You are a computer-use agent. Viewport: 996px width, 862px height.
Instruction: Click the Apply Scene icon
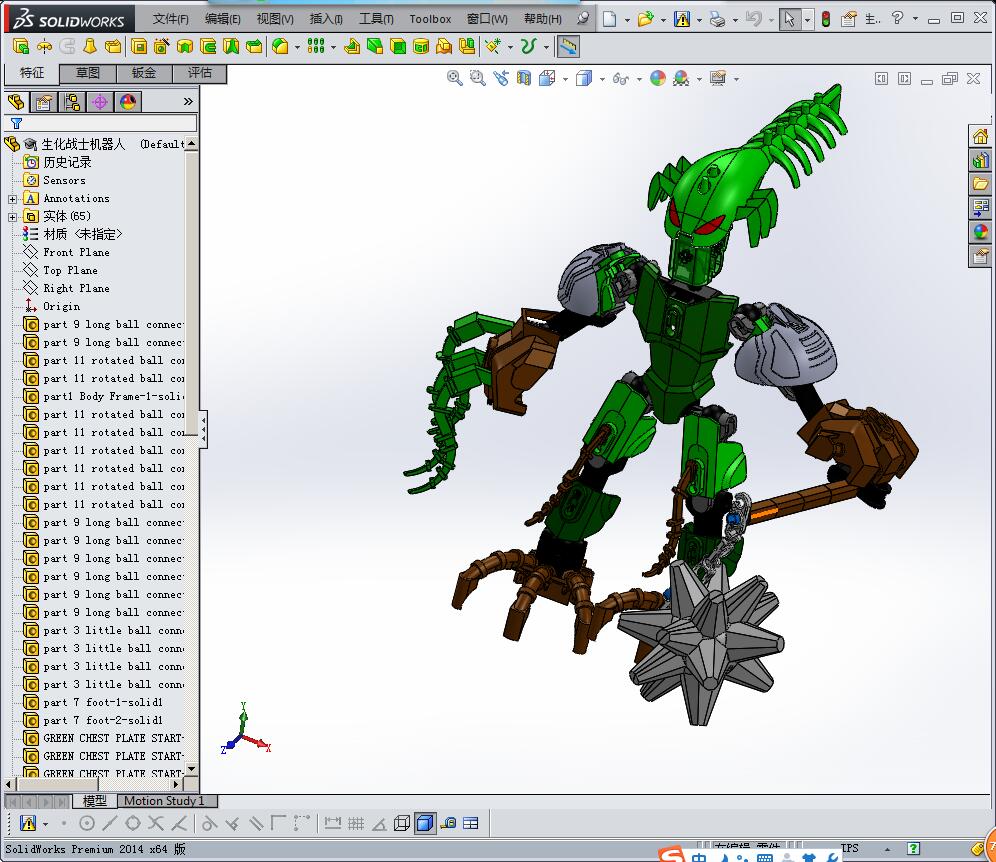681,79
